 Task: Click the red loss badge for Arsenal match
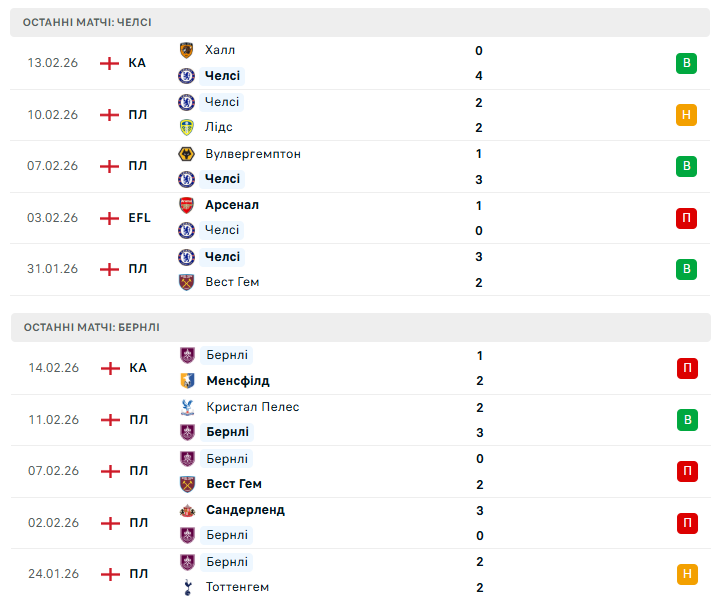686,218
